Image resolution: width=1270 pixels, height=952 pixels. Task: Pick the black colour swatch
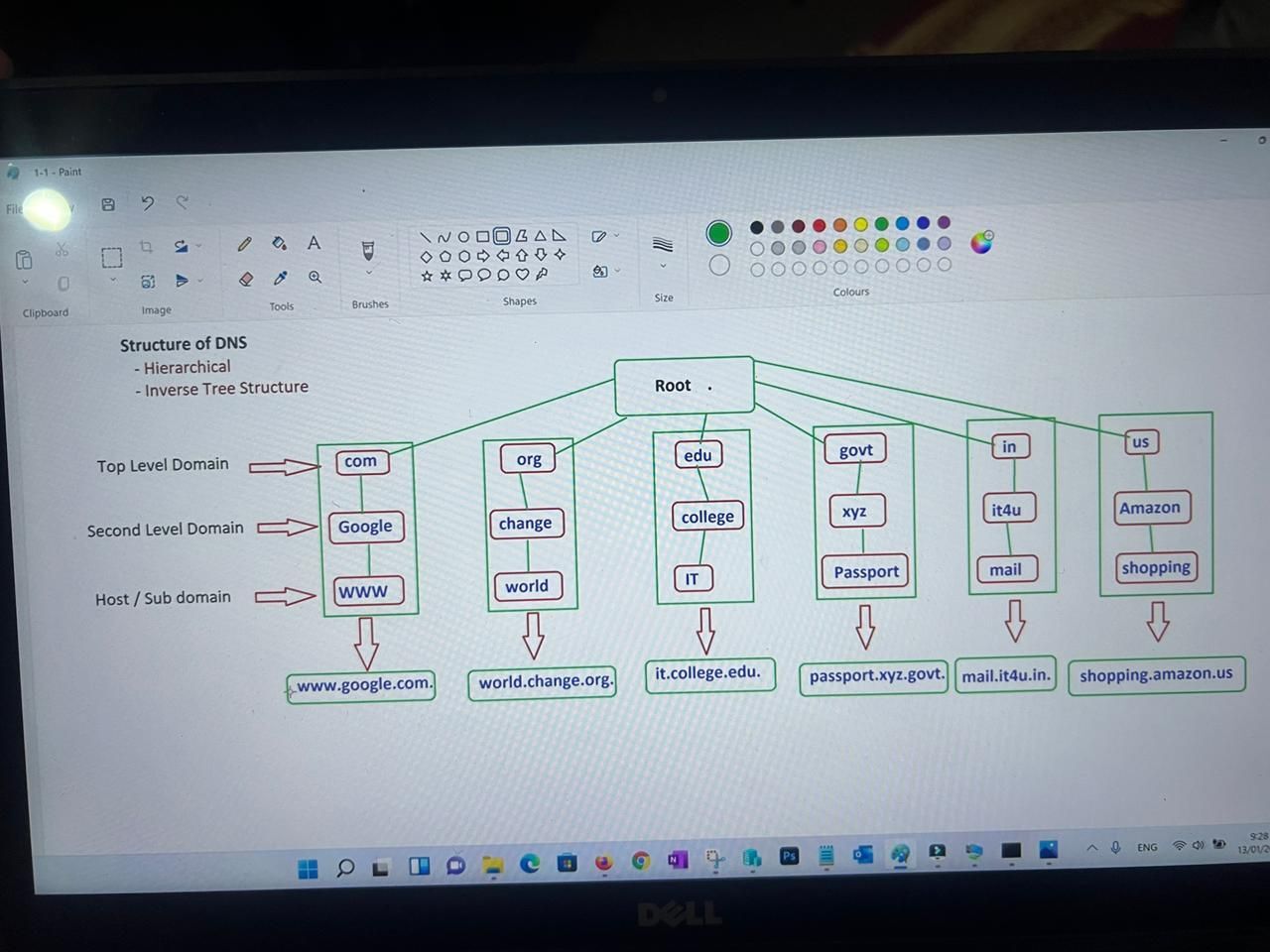click(x=757, y=227)
